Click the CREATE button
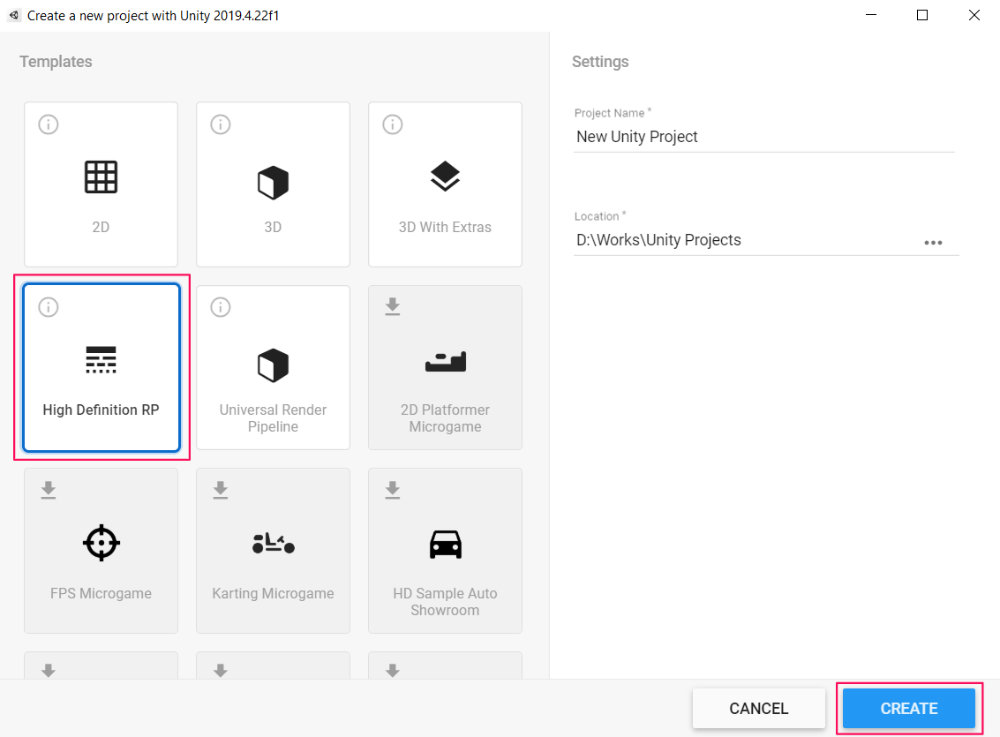Image resolution: width=1000 pixels, height=737 pixels. click(x=909, y=708)
